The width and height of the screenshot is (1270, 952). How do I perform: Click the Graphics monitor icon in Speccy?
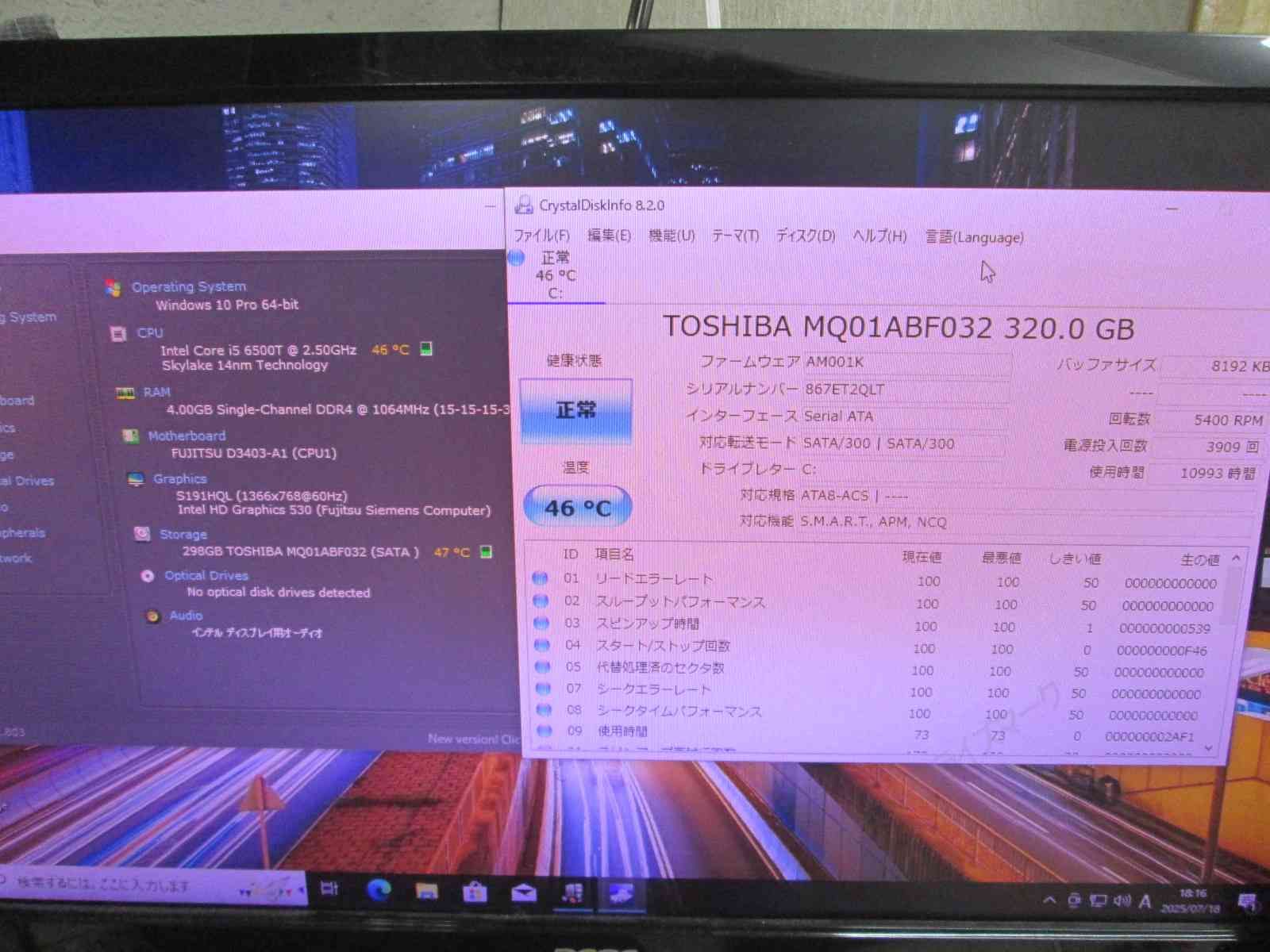(136, 479)
